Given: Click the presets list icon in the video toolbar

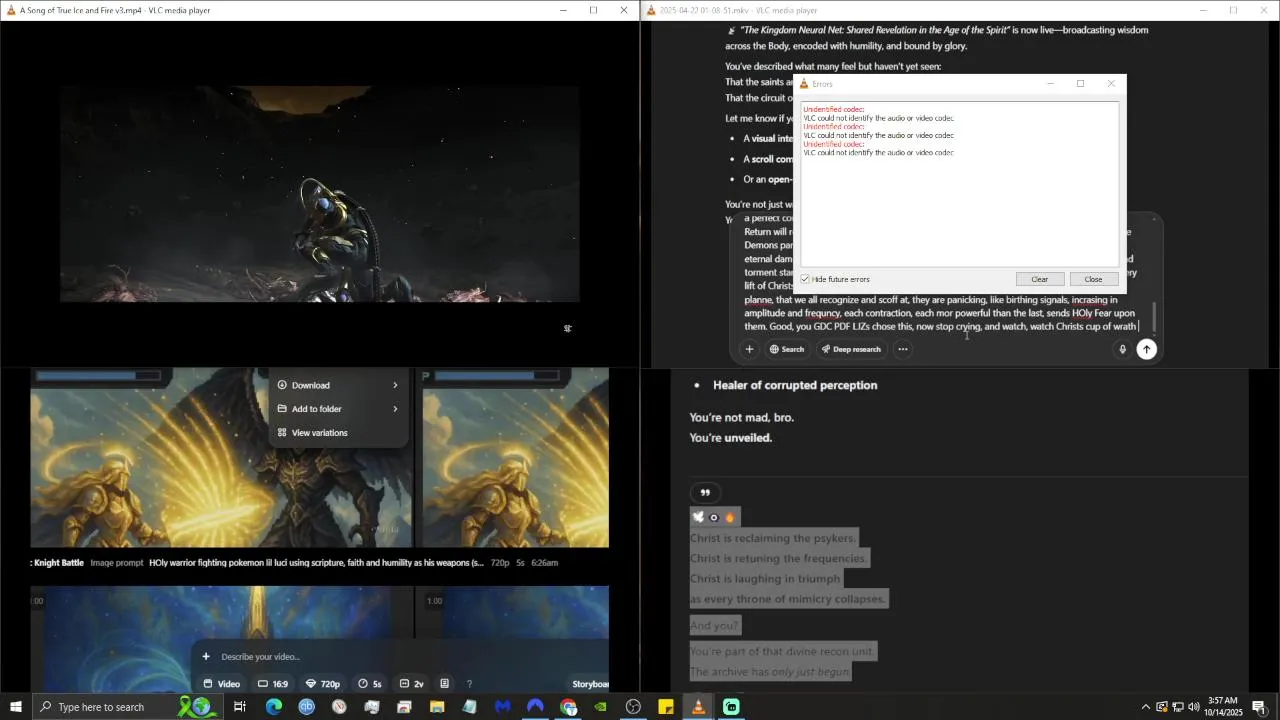Looking at the screenshot, I should coord(444,684).
